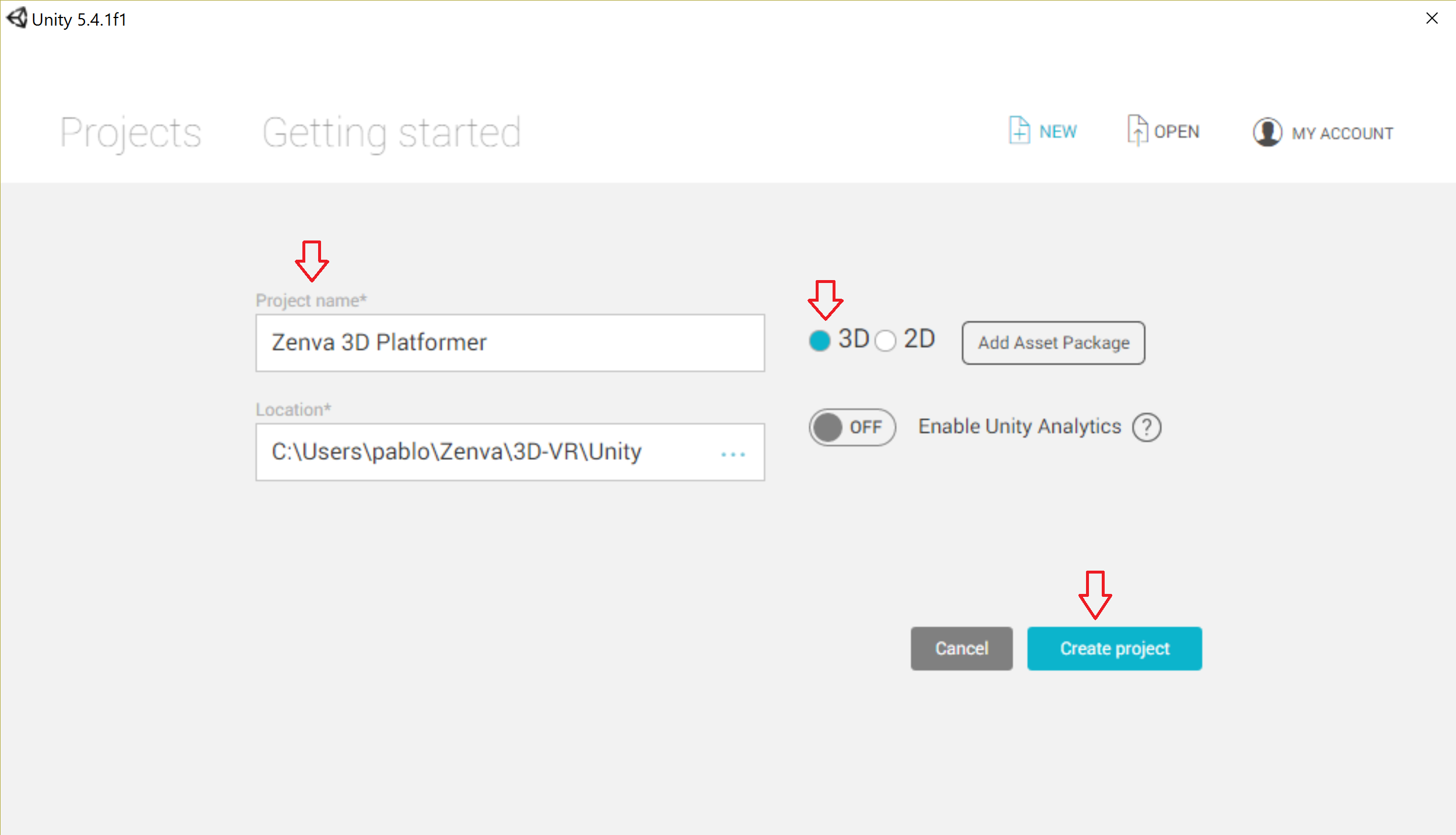Viewport: 1456px width, 835px height.
Task: Click the Unity logo icon in title bar
Action: (x=16, y=18)
